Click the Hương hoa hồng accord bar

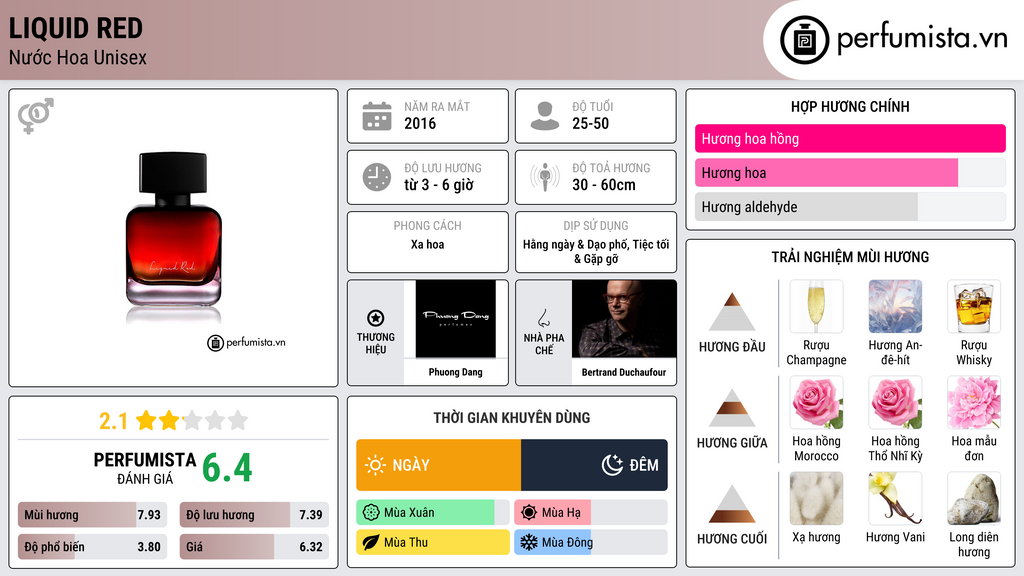(850, 138)
